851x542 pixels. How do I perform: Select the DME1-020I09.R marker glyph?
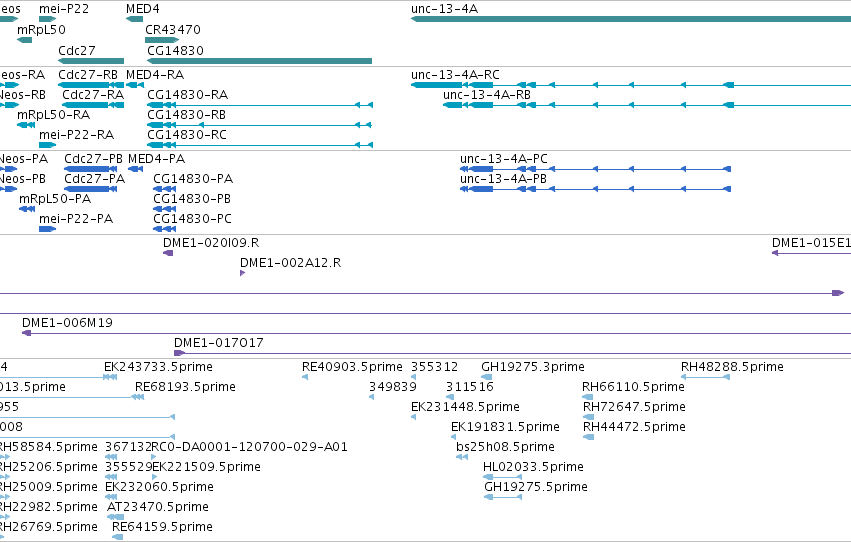tap(168, 253)
